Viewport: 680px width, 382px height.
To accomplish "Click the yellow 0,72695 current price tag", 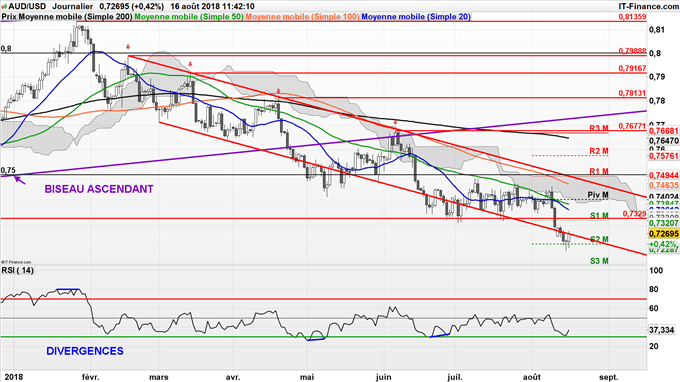I will 664,234.
